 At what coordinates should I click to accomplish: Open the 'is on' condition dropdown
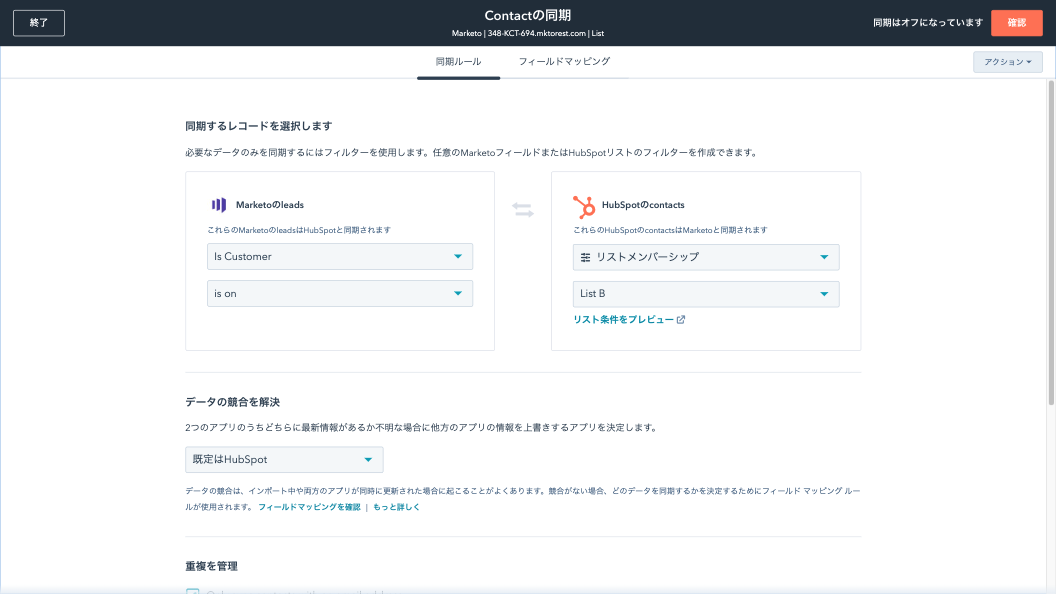[339, 294]
